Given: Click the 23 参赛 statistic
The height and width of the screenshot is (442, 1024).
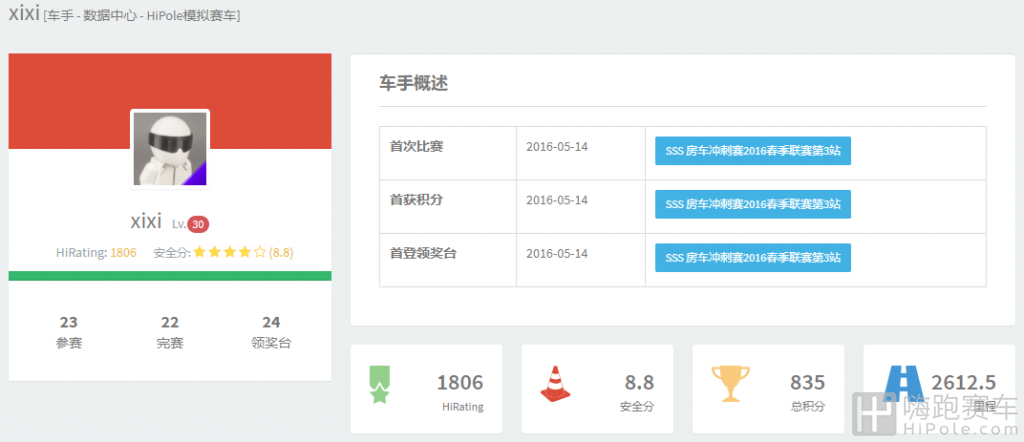Looking at the screenshot, I should [69, 332].
